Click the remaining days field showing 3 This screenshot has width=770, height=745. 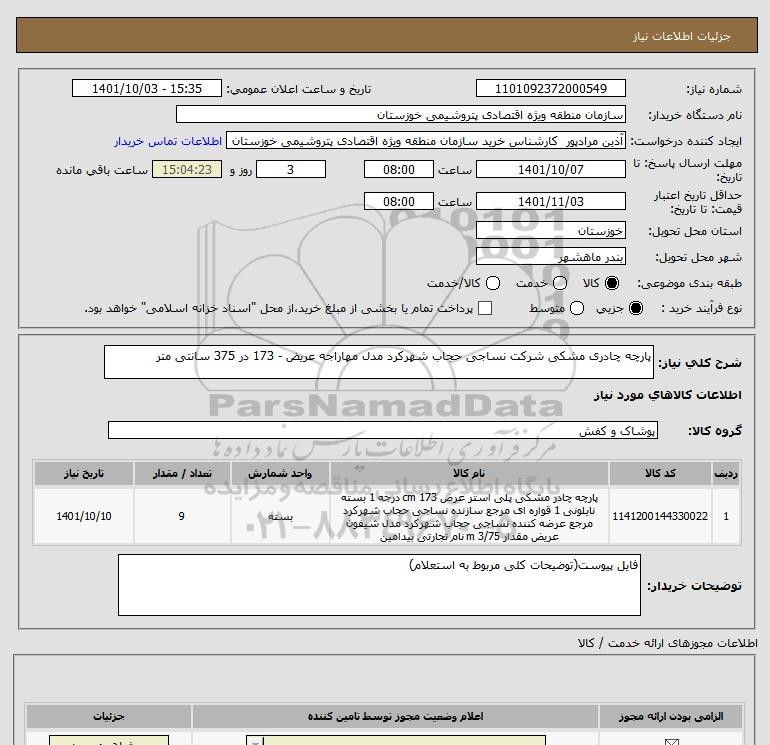(x=291, y=169)
